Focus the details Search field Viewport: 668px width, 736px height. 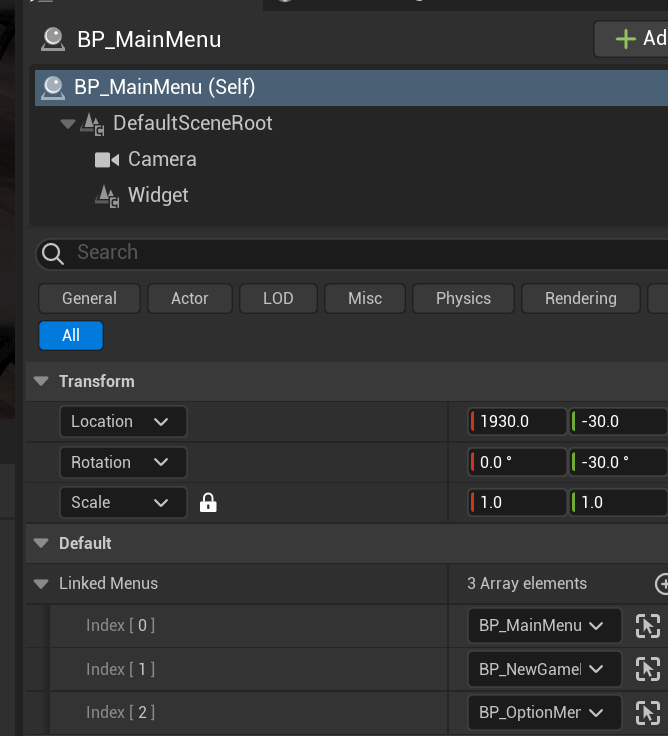pyautogui.click(x=352, y=253)
